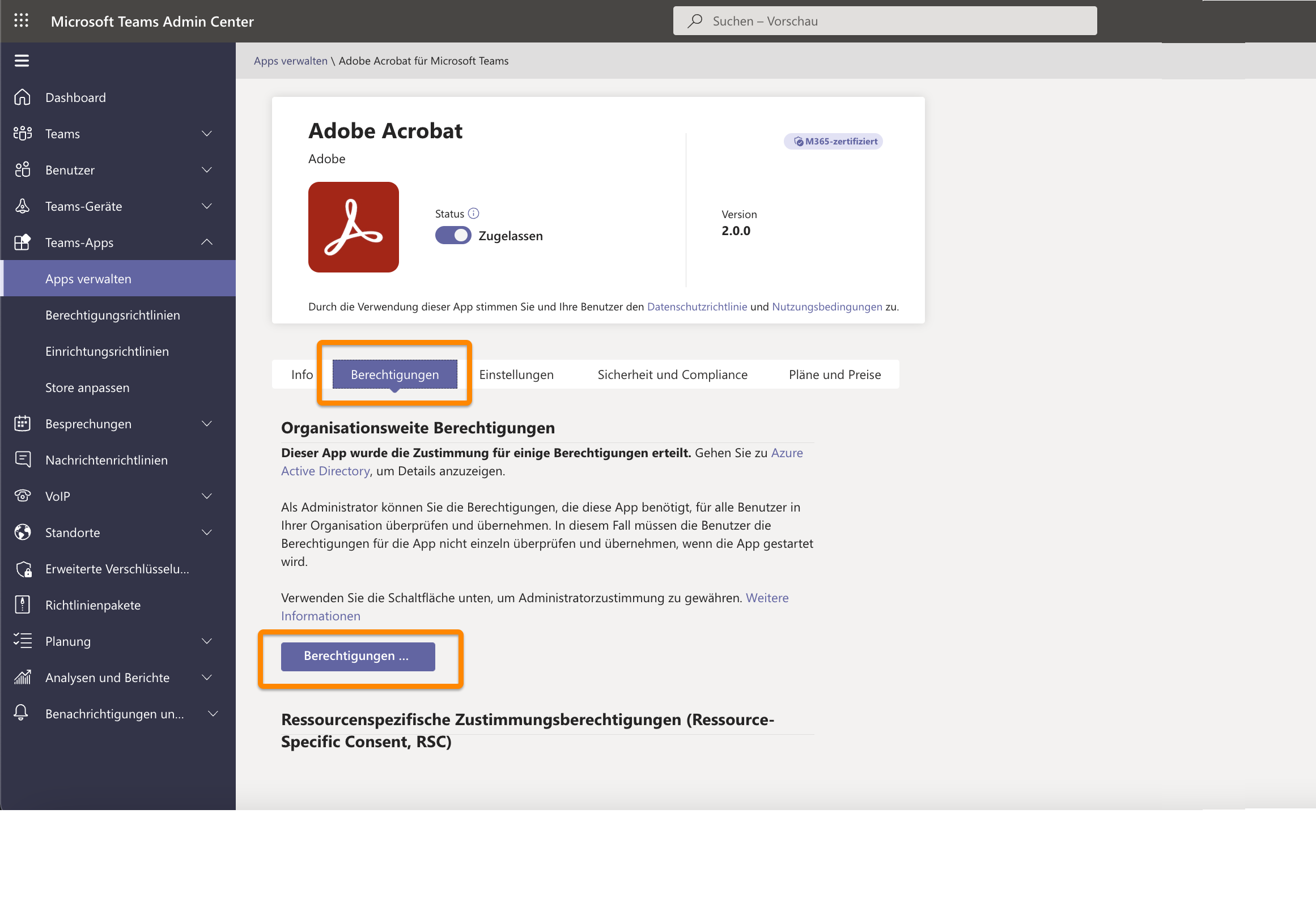This screenshot has width=1316, height=920.
Task: Click the Besprechungen calendar icon
Action: 22,423
